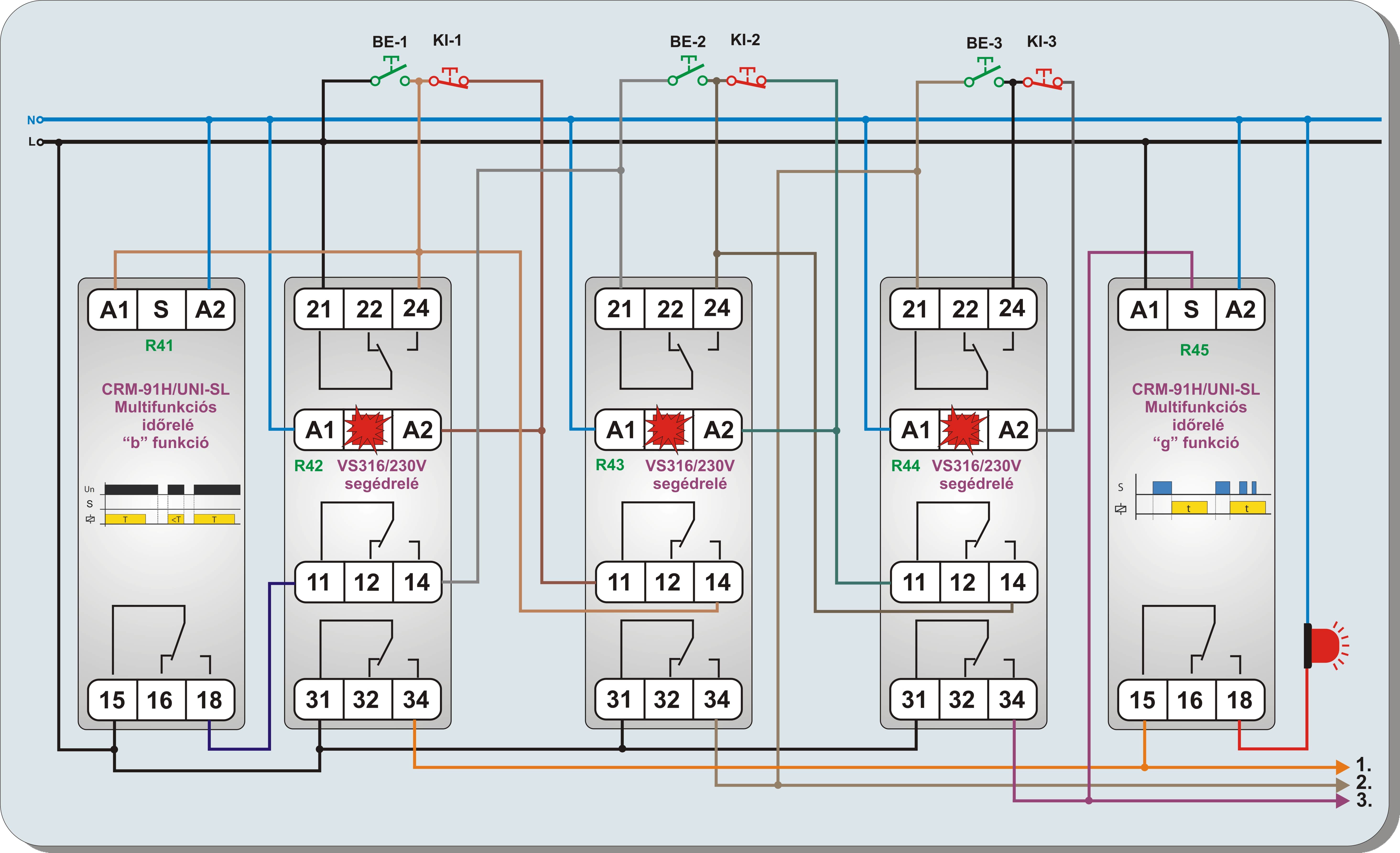Click terminal A2 of timer relay R41
Screen dimensions: 1400x853
(x=210, y=310)
